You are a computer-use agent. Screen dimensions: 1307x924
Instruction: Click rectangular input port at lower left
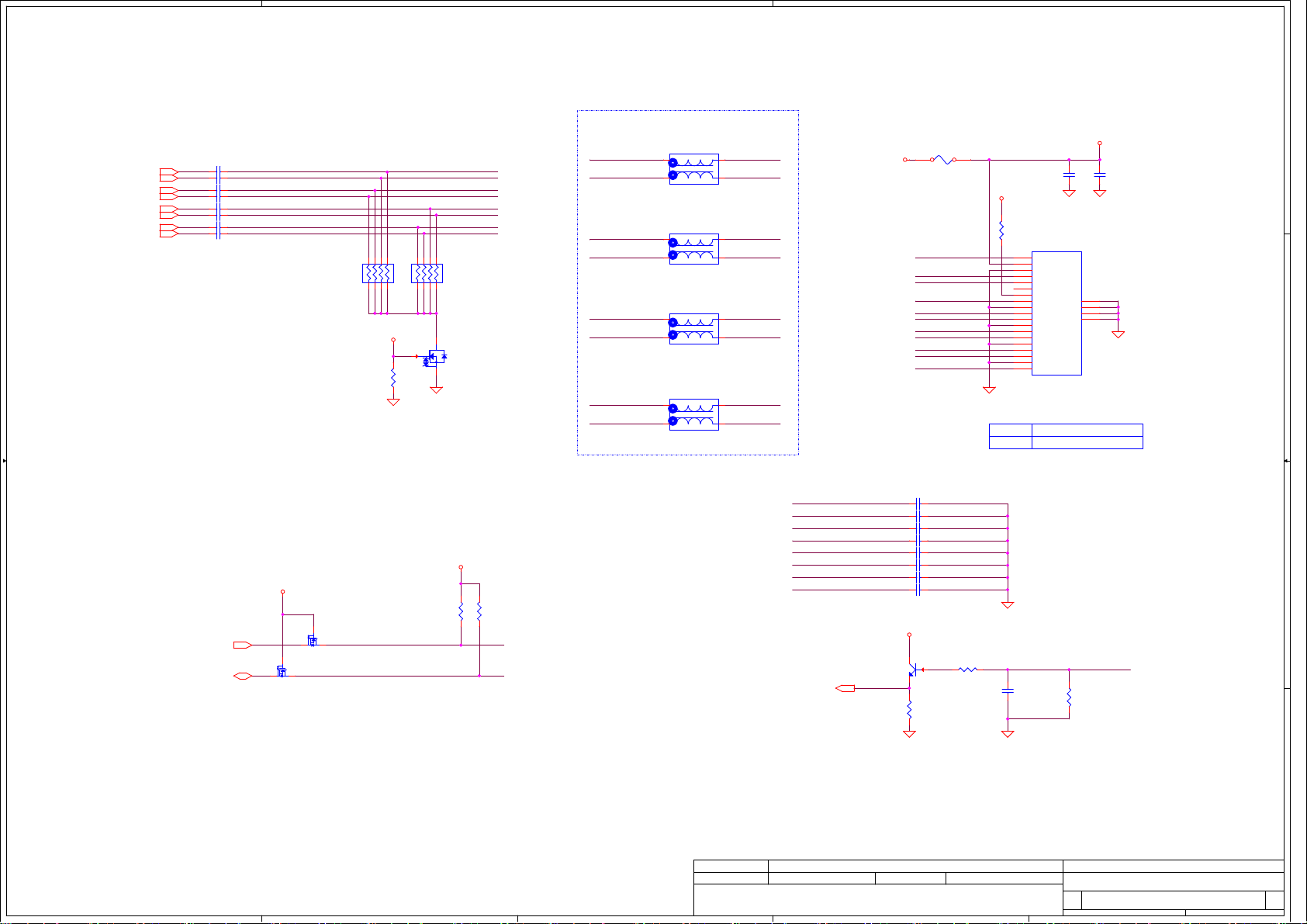click(x=243, y=645)
